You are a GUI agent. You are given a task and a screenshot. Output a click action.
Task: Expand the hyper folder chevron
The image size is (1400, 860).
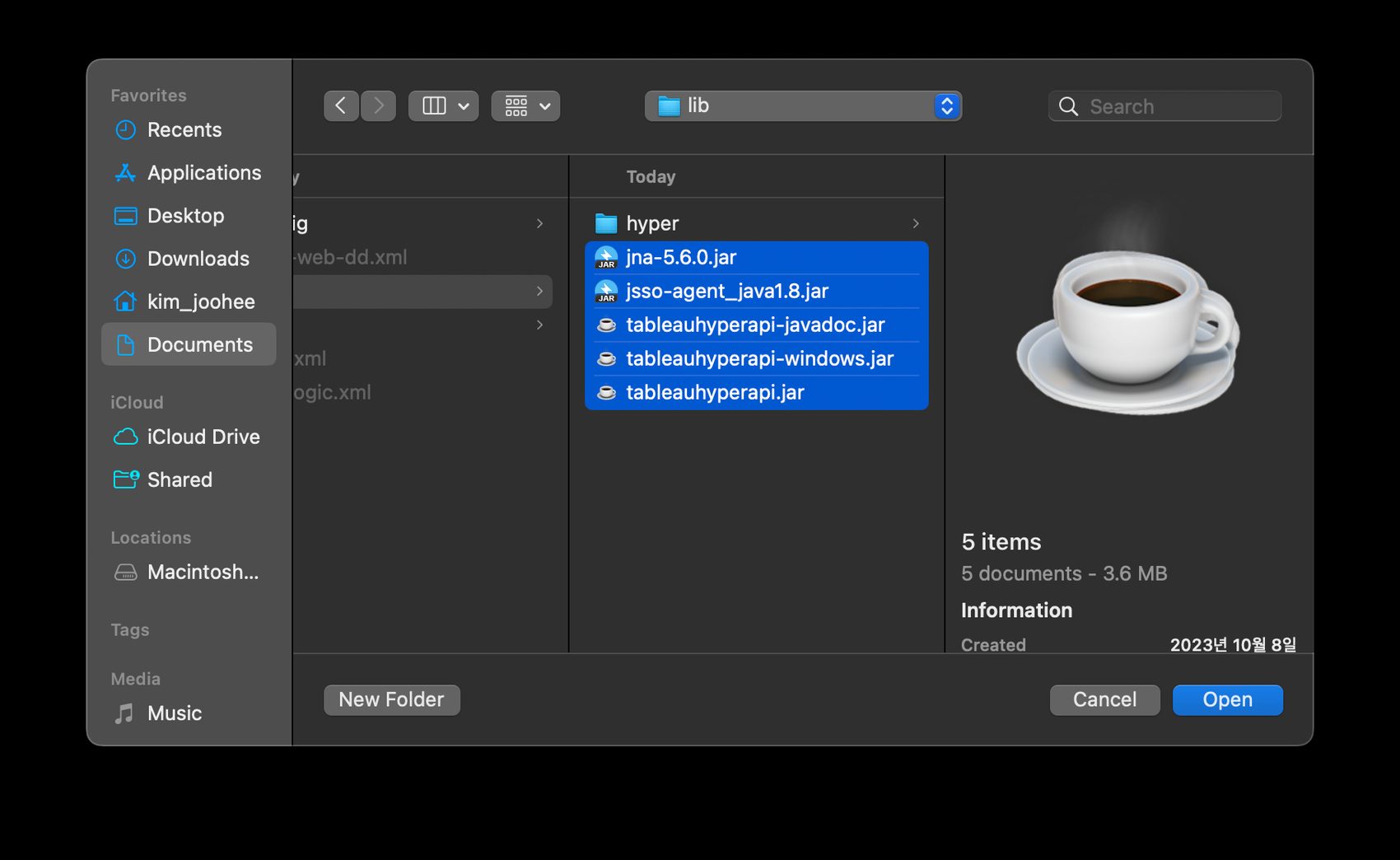(x=915, y=223)
